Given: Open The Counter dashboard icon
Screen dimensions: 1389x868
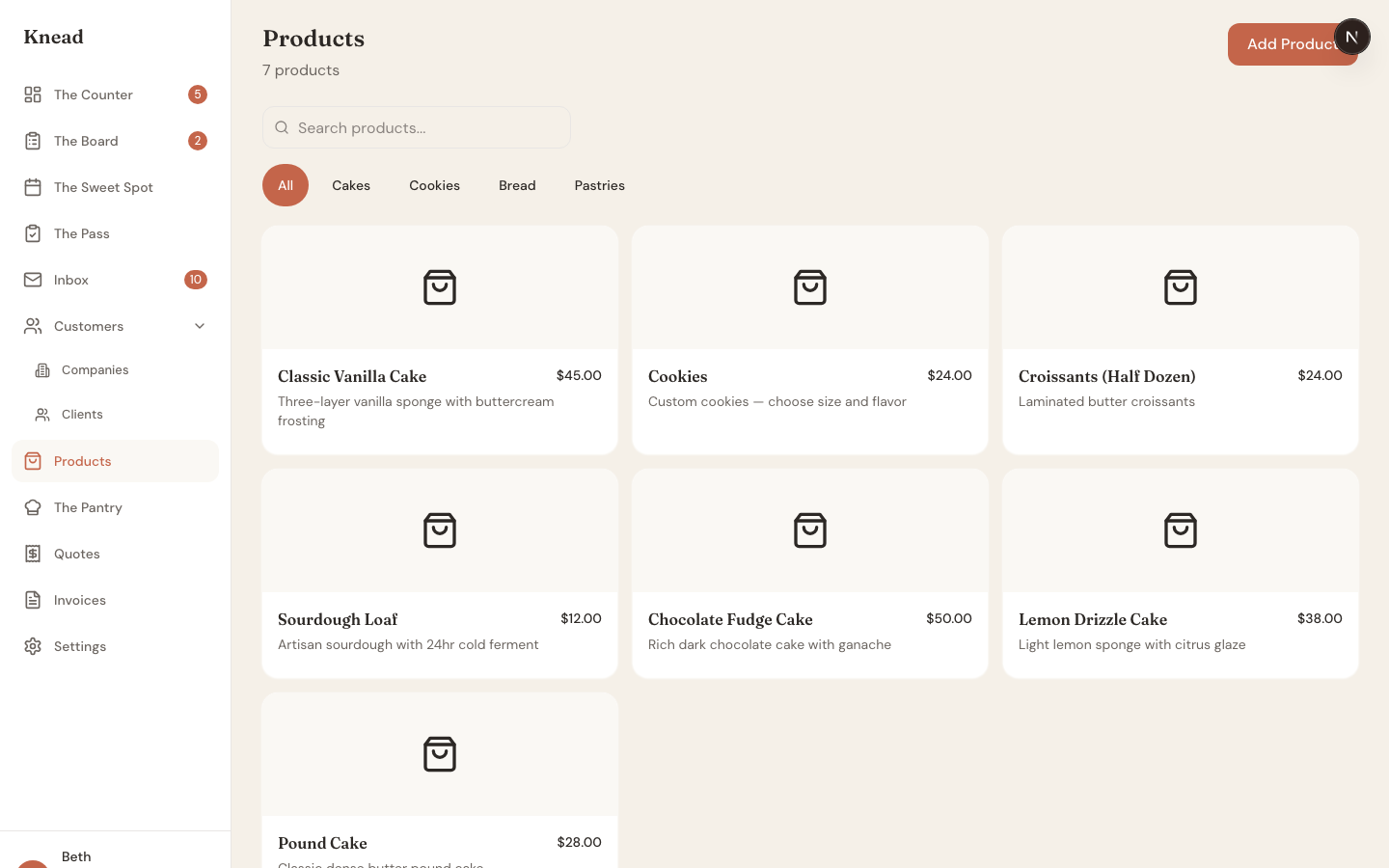Looking at the screenshot, I should [x=33, y=95].
